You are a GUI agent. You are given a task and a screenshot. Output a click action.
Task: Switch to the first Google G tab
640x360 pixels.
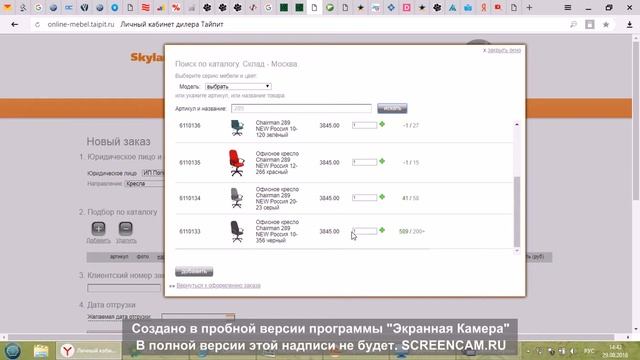tap(38, 7)
